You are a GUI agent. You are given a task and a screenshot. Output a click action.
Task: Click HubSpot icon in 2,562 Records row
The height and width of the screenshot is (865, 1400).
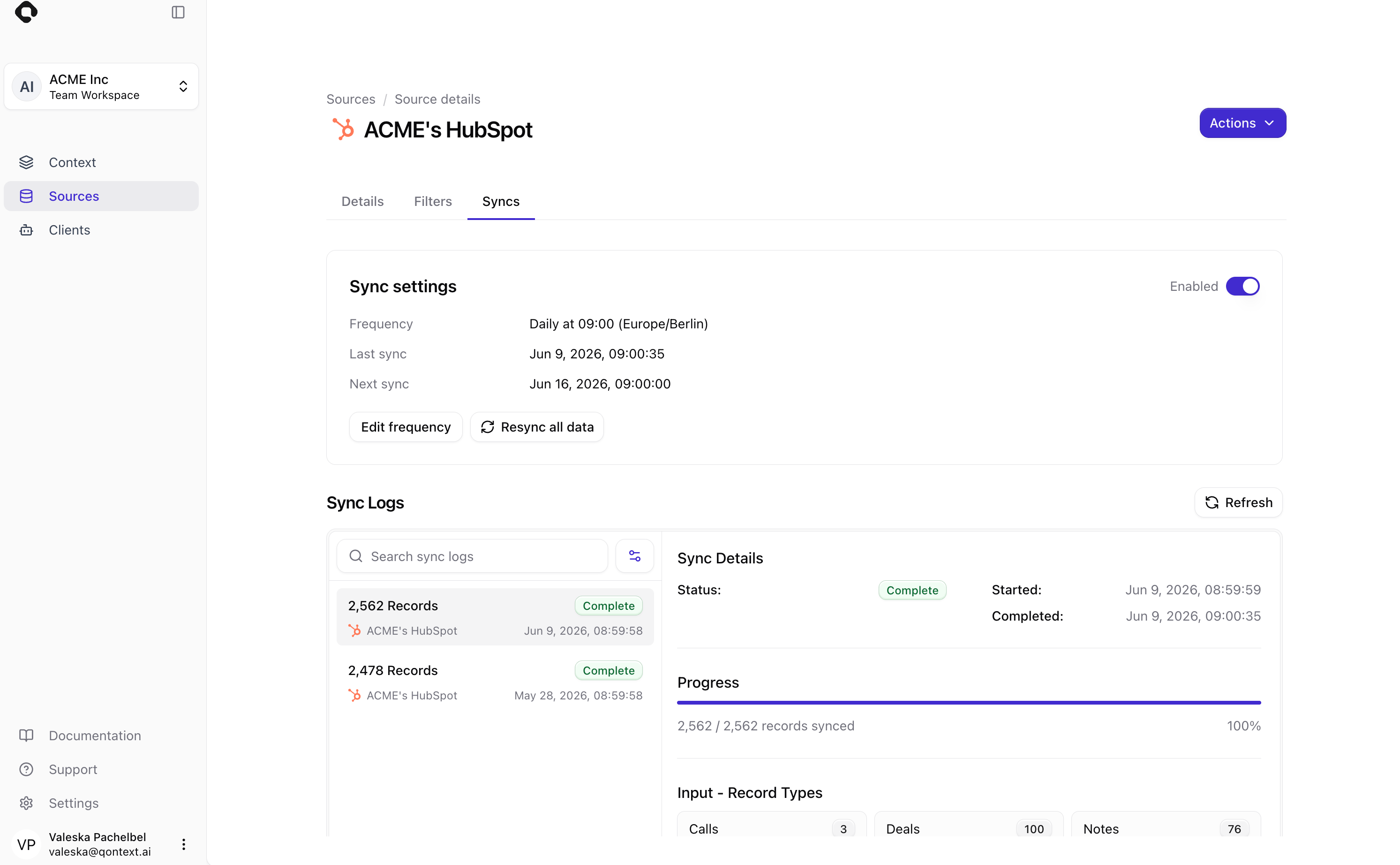pyautogui.click(x=354, y=630)
